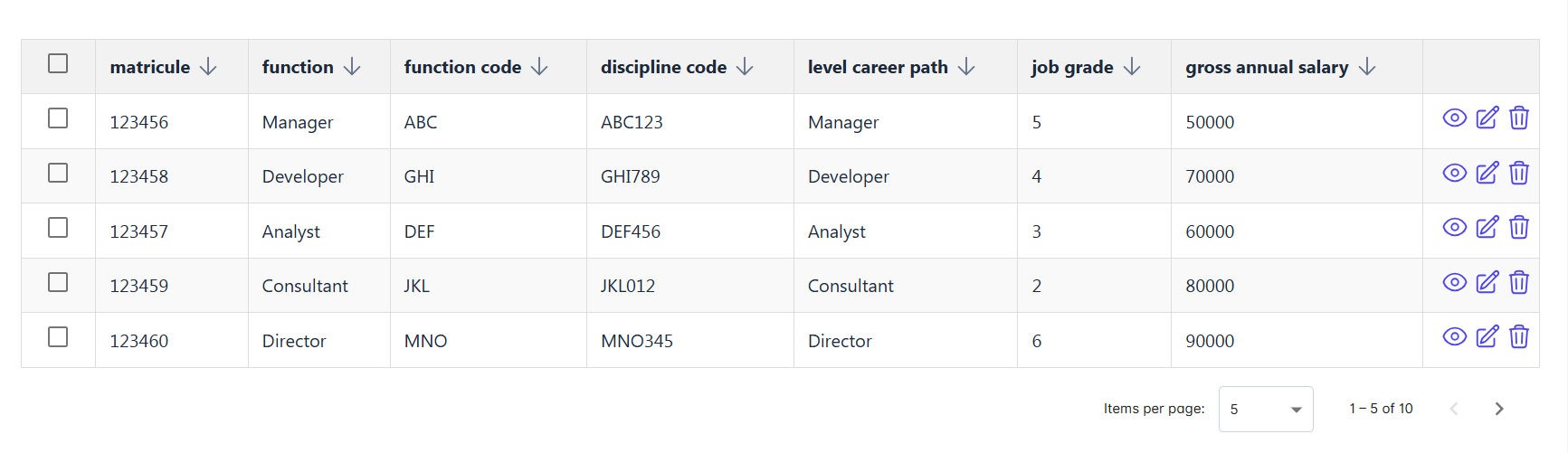Select the checkbox for matricule 123460

pos(58,337)
